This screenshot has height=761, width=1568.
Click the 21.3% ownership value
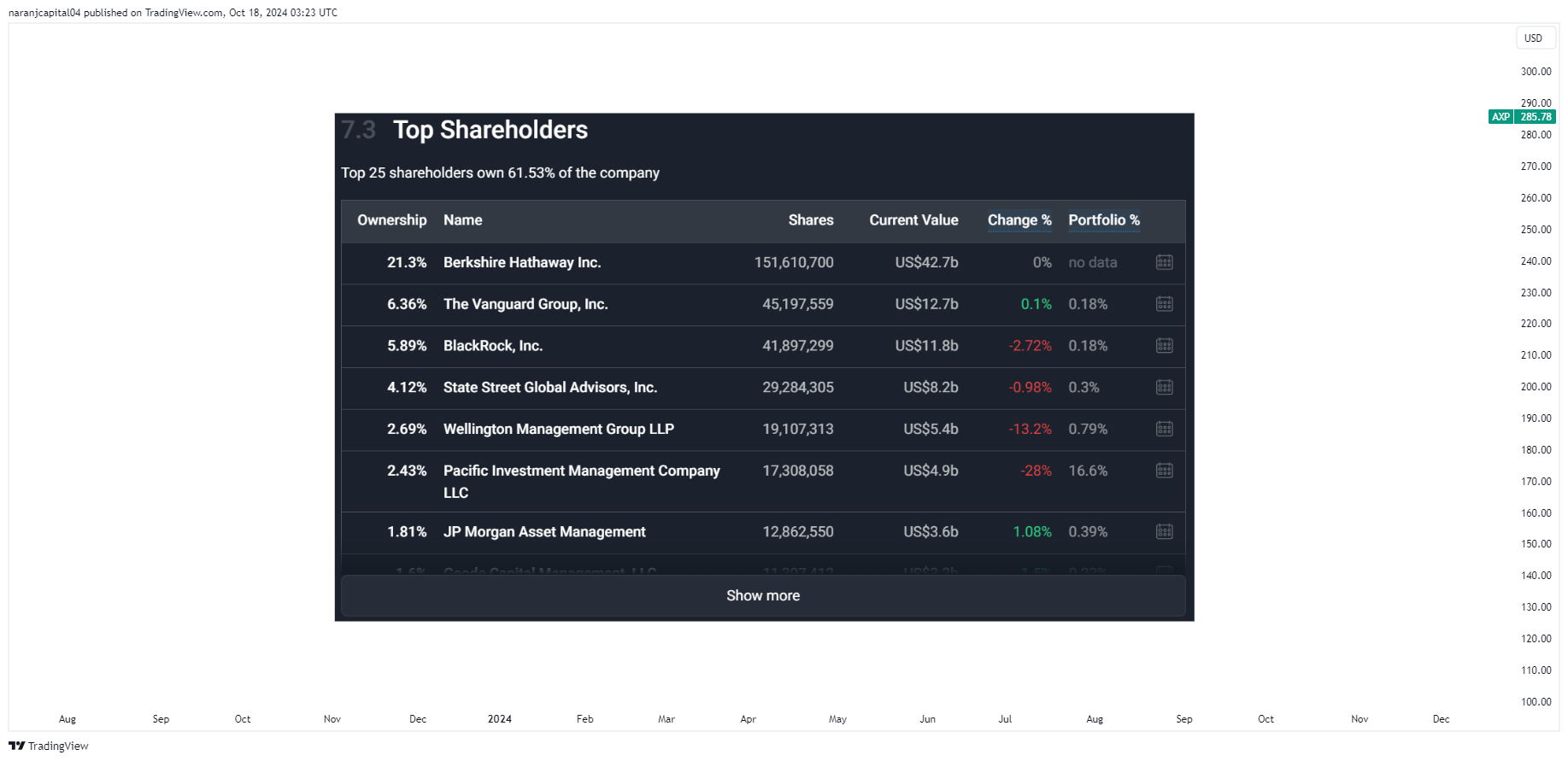coord(407,262)
